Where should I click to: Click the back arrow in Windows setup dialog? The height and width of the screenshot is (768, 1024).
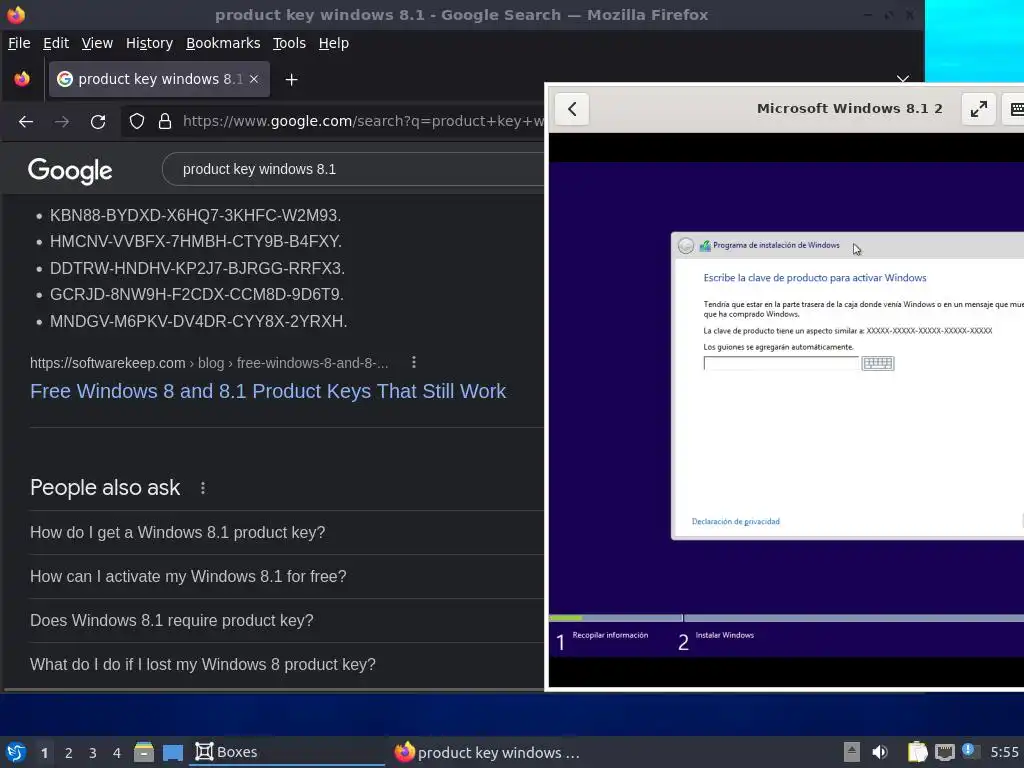tap(686, 246)
